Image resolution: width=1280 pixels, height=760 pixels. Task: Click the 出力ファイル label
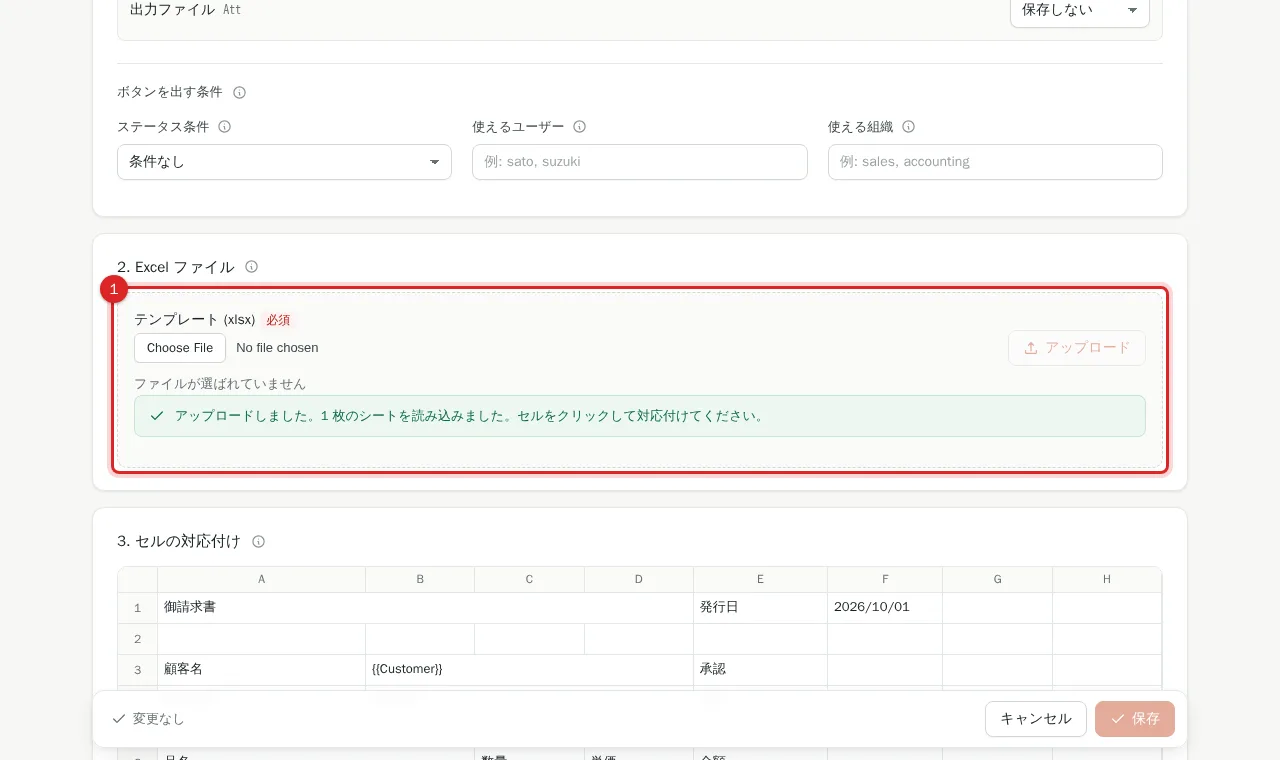pos(172,10)
